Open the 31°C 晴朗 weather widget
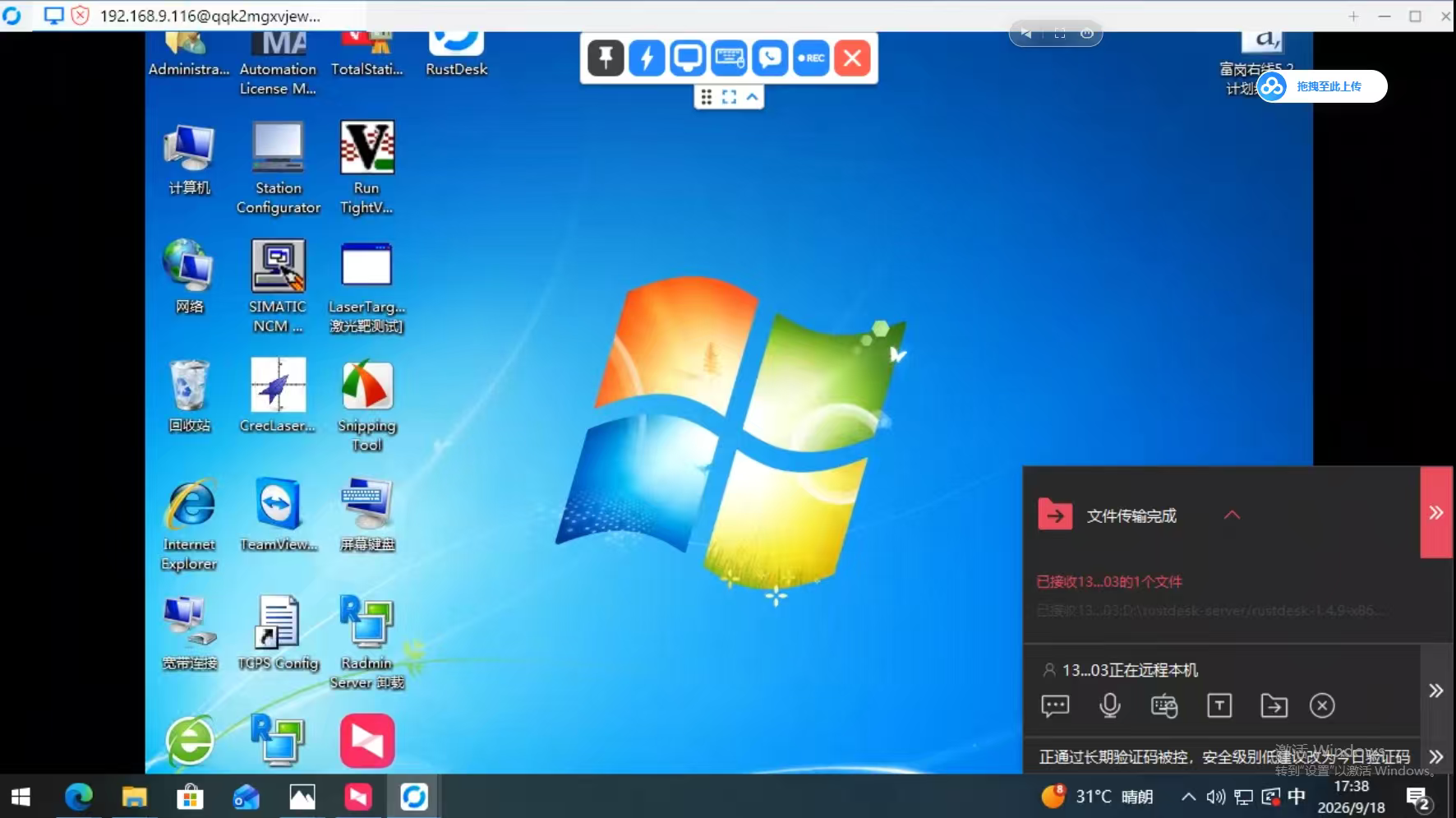 tap(1097, 796)
